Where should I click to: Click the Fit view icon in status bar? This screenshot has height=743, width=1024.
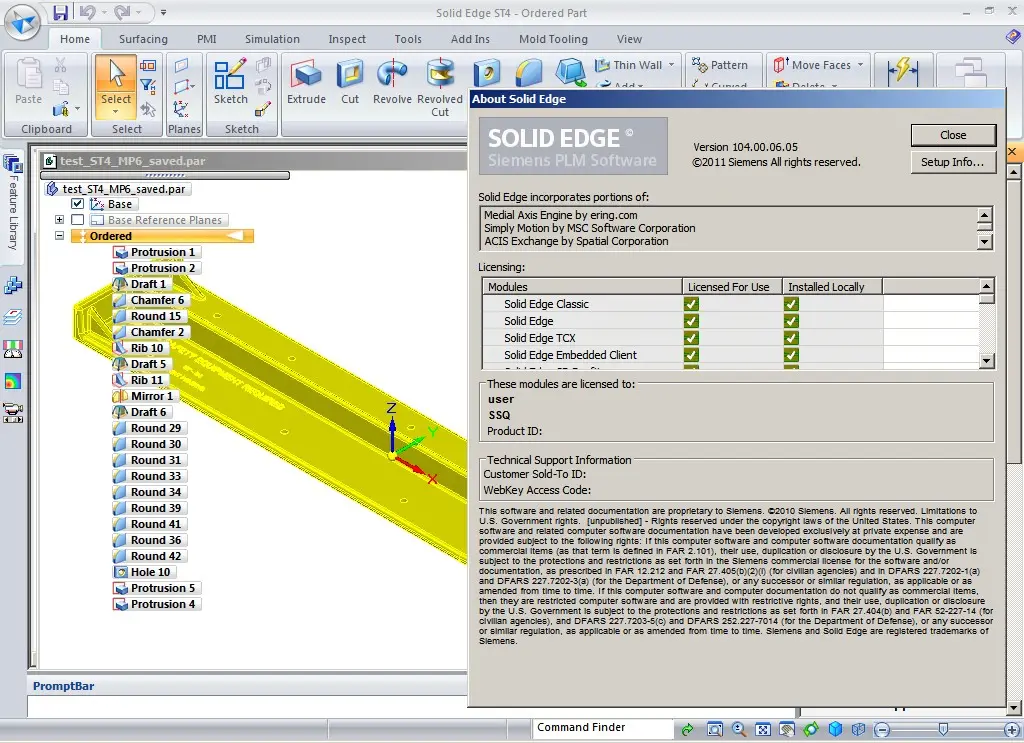click(x=763, y=729)
